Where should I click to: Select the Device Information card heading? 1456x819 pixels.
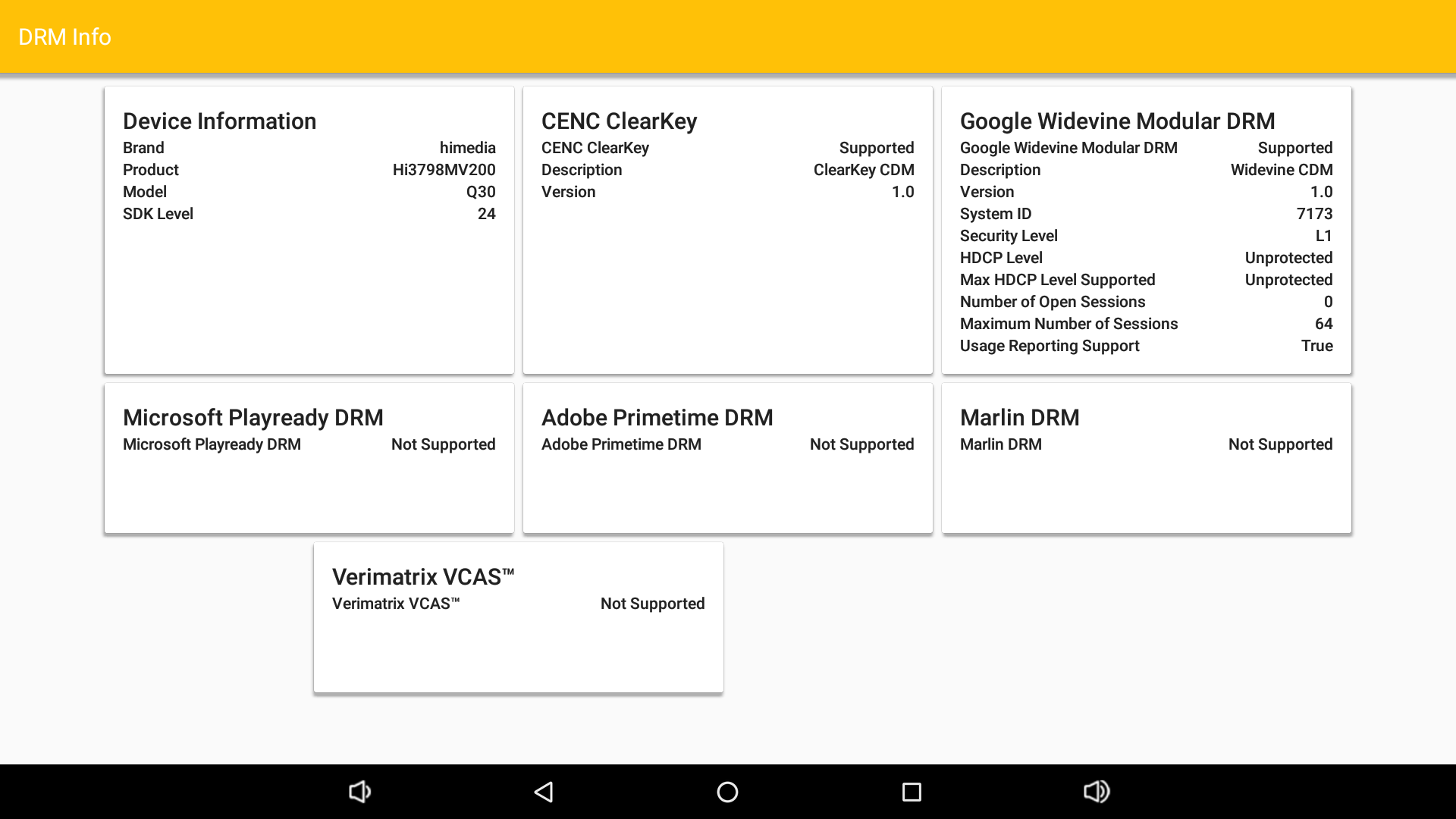(219, 121)
